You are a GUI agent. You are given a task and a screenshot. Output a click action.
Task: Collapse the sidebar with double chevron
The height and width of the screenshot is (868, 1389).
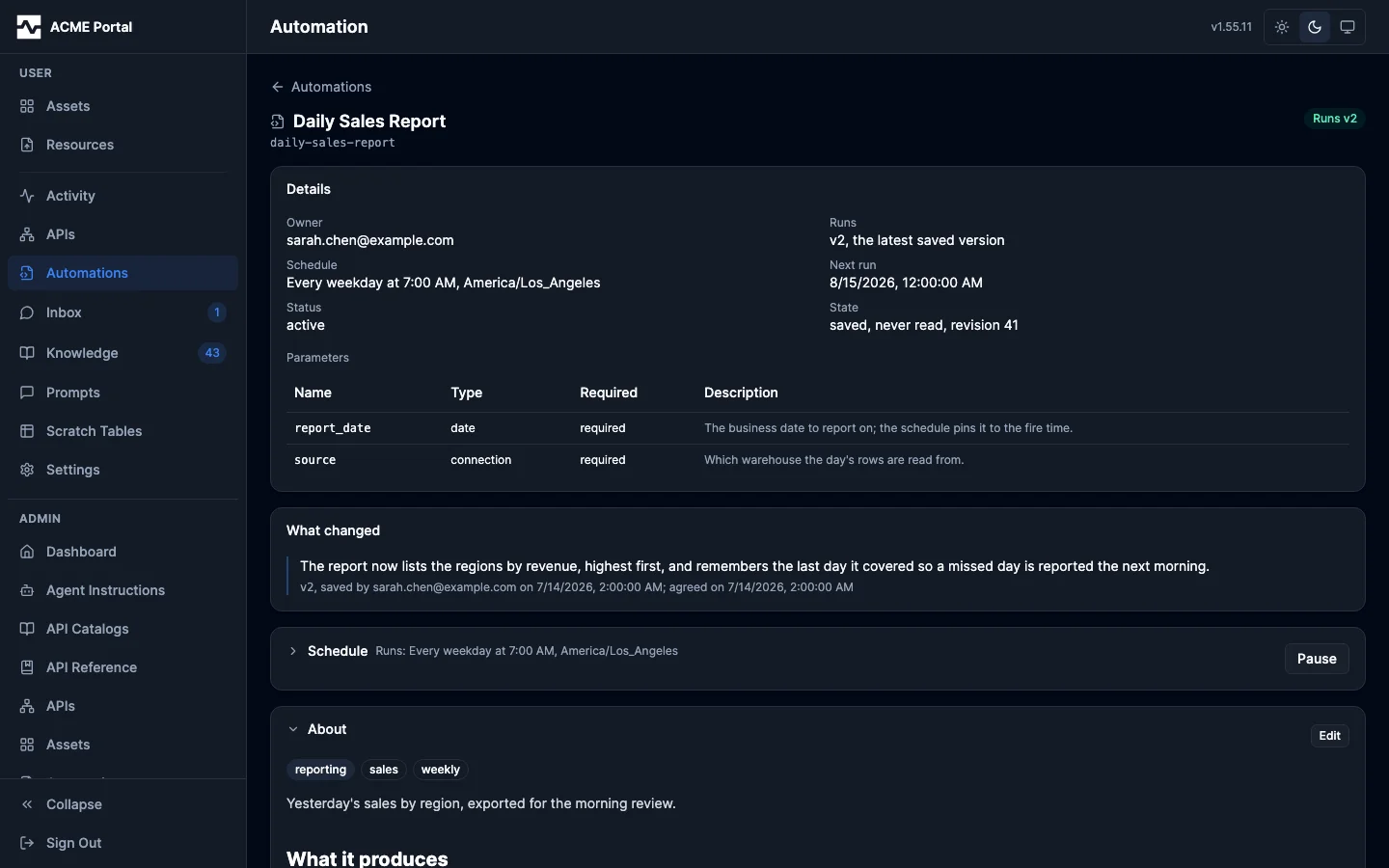(27, 804)
